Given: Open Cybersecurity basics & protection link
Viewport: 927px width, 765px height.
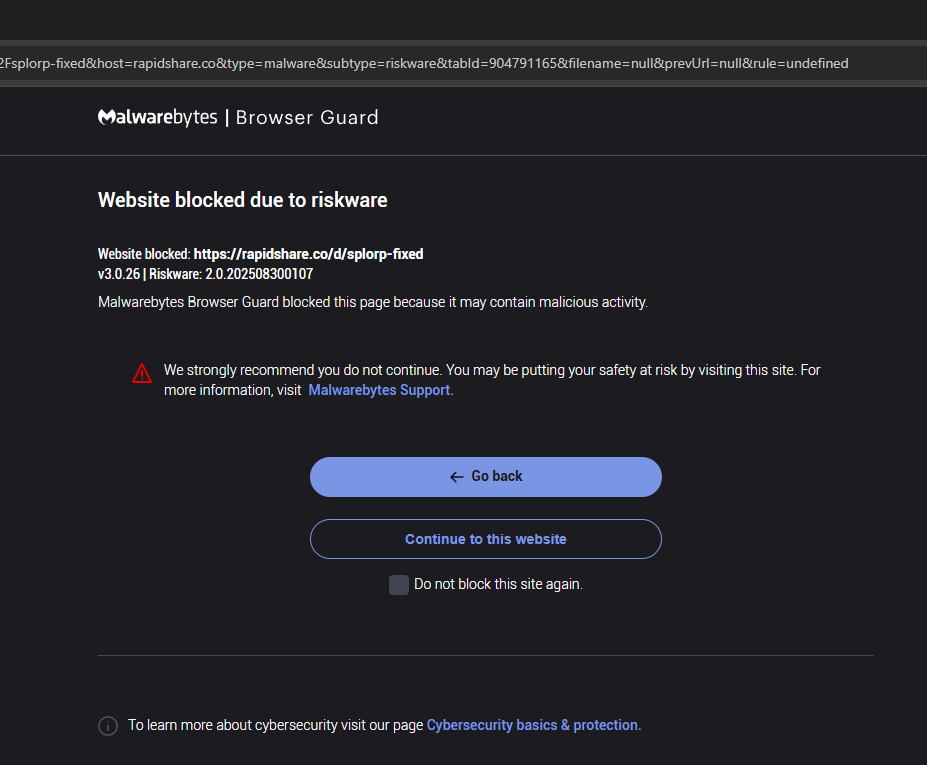Looking at the screenshot, I should [x=534, y=725].
